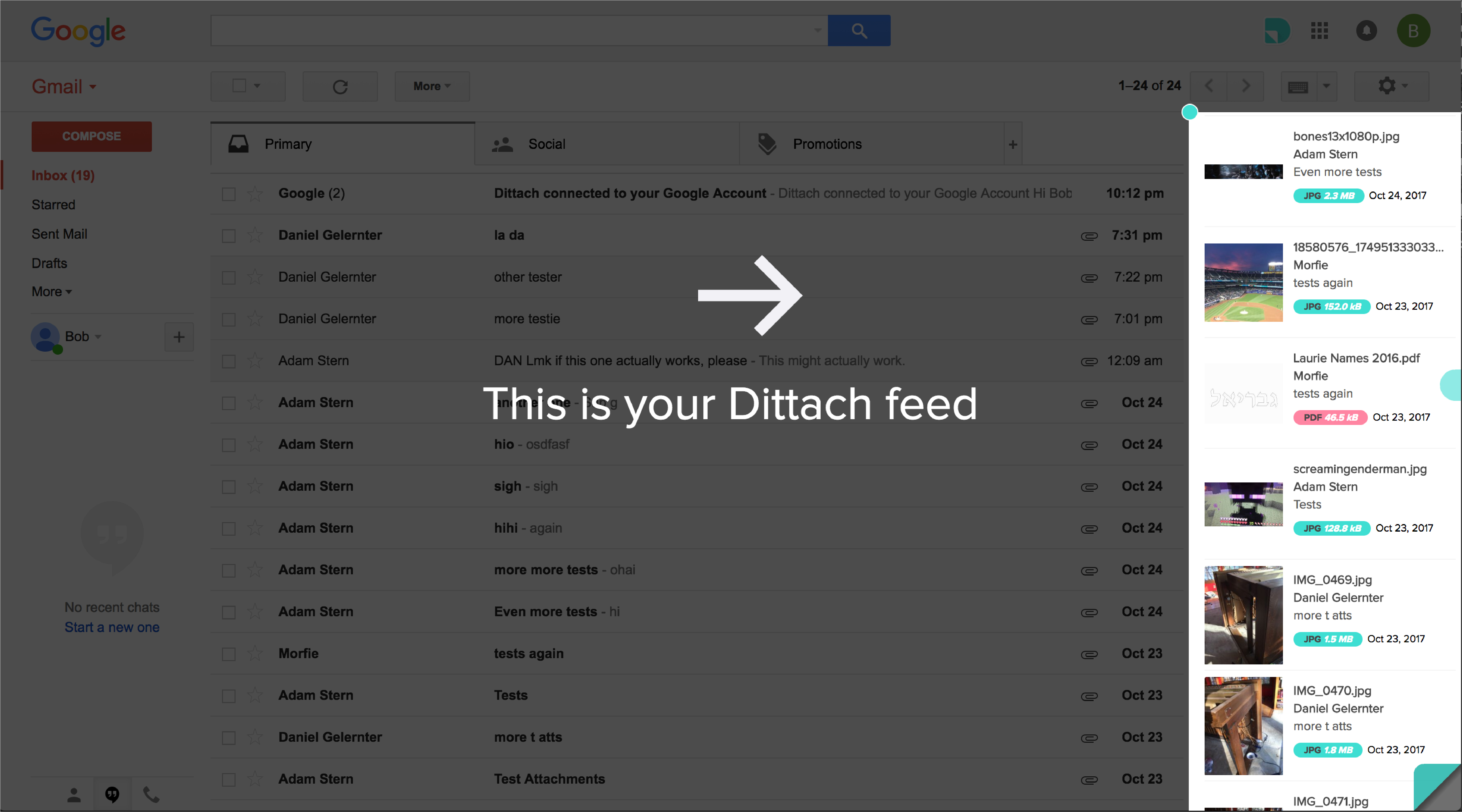
Task: Open 'Dittach connected to your Google Account' email
Action: coord(697,194)
